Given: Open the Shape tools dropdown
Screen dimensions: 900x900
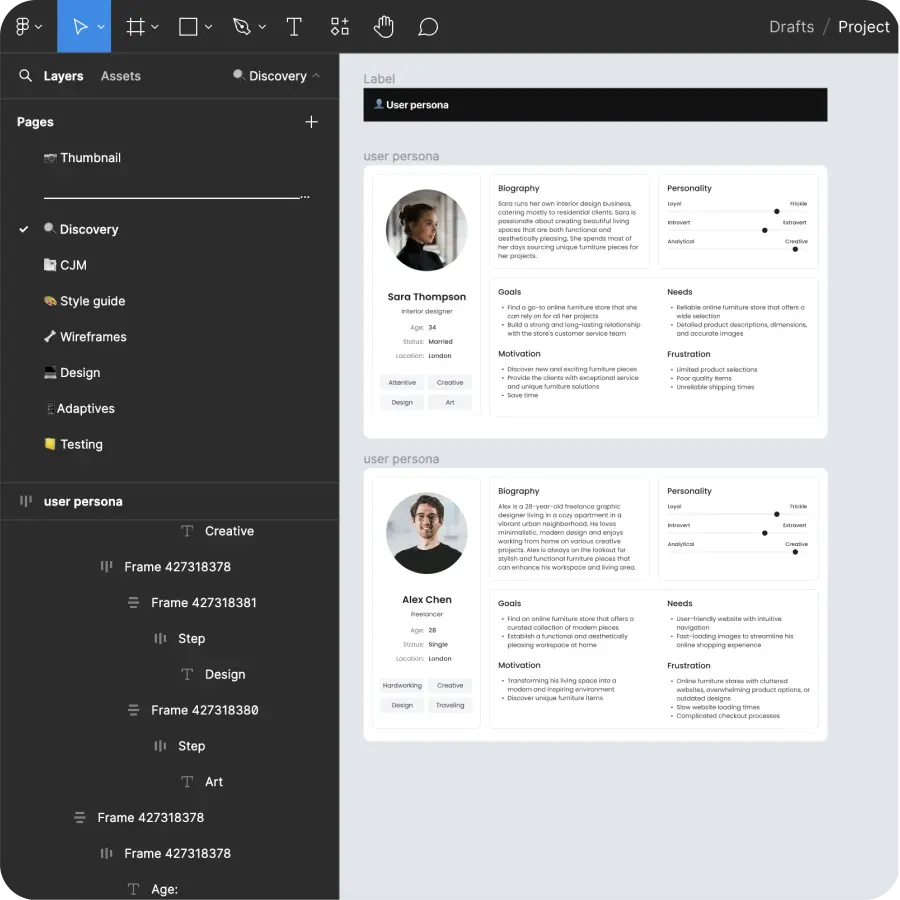Looking at the screenshot, I should point(206,27).
